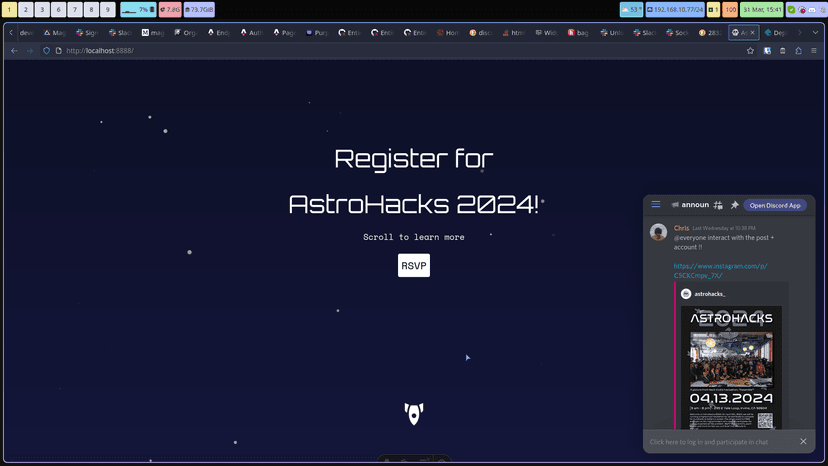Open the AstroHacks poster thumbnail
This screenshot has width=828, height=466.
pos(731,367)
